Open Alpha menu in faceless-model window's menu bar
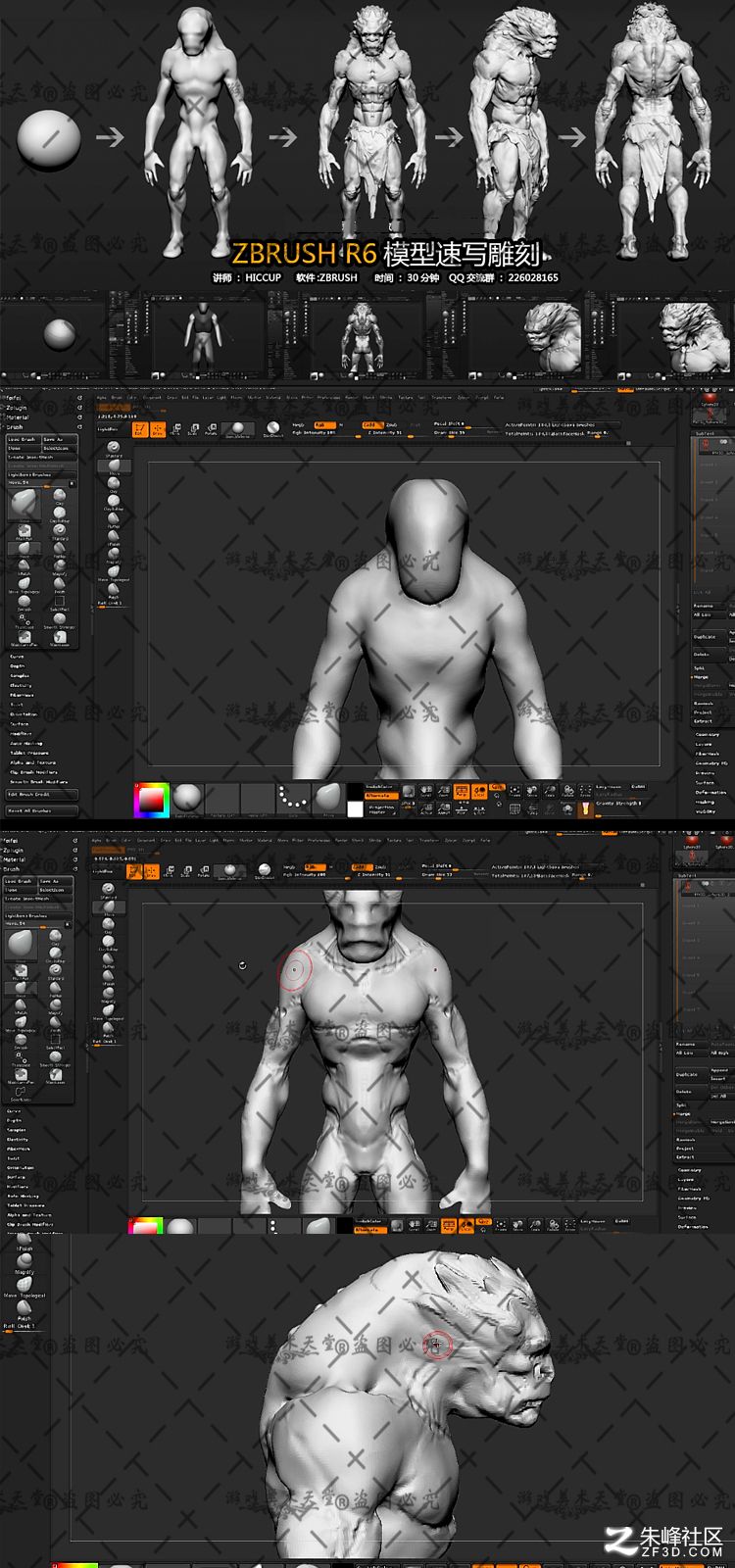This screenshot has height=1568, width=735. (101, 398)
